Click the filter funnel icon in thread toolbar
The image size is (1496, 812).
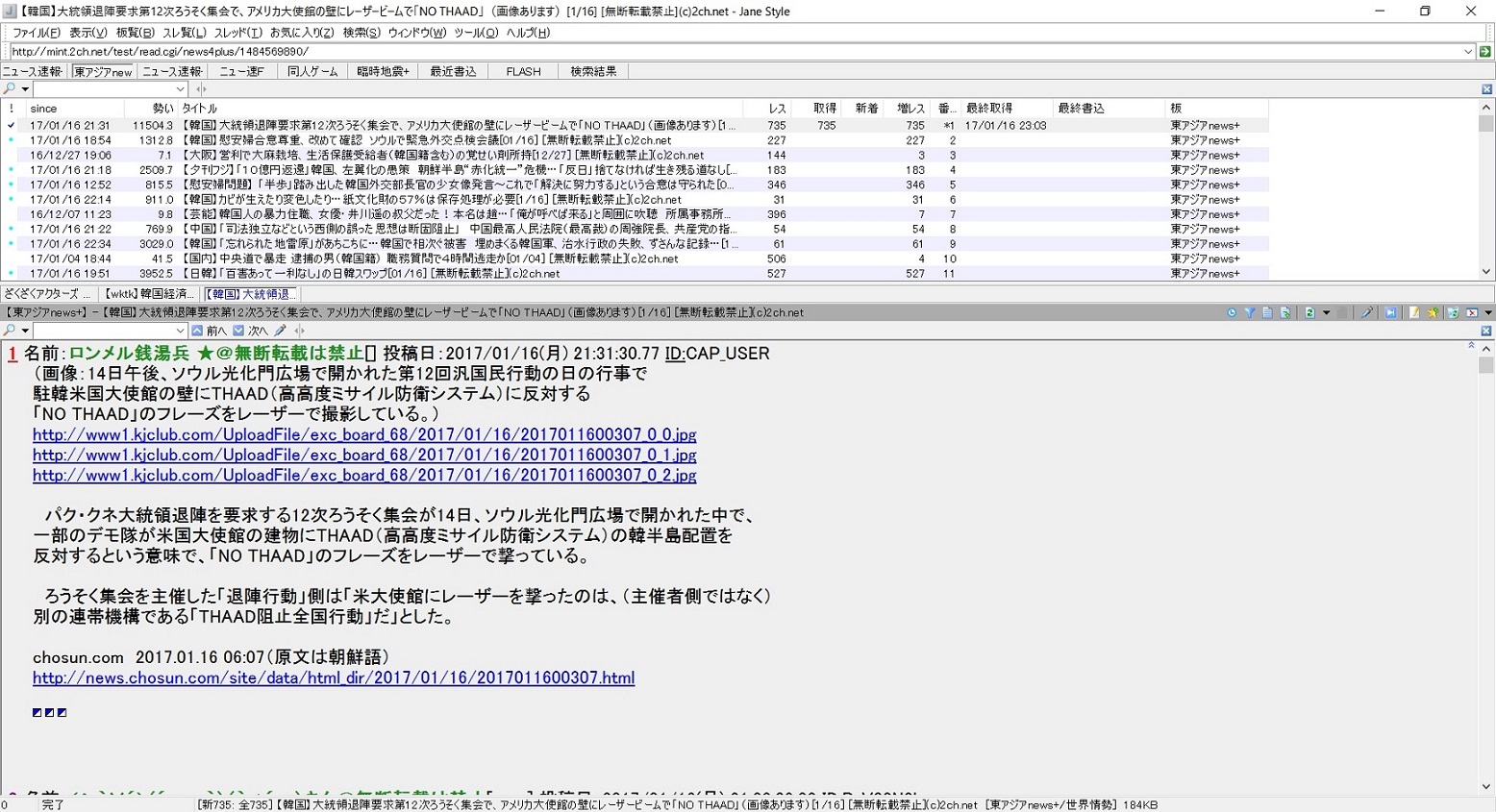coord(1249,312)
